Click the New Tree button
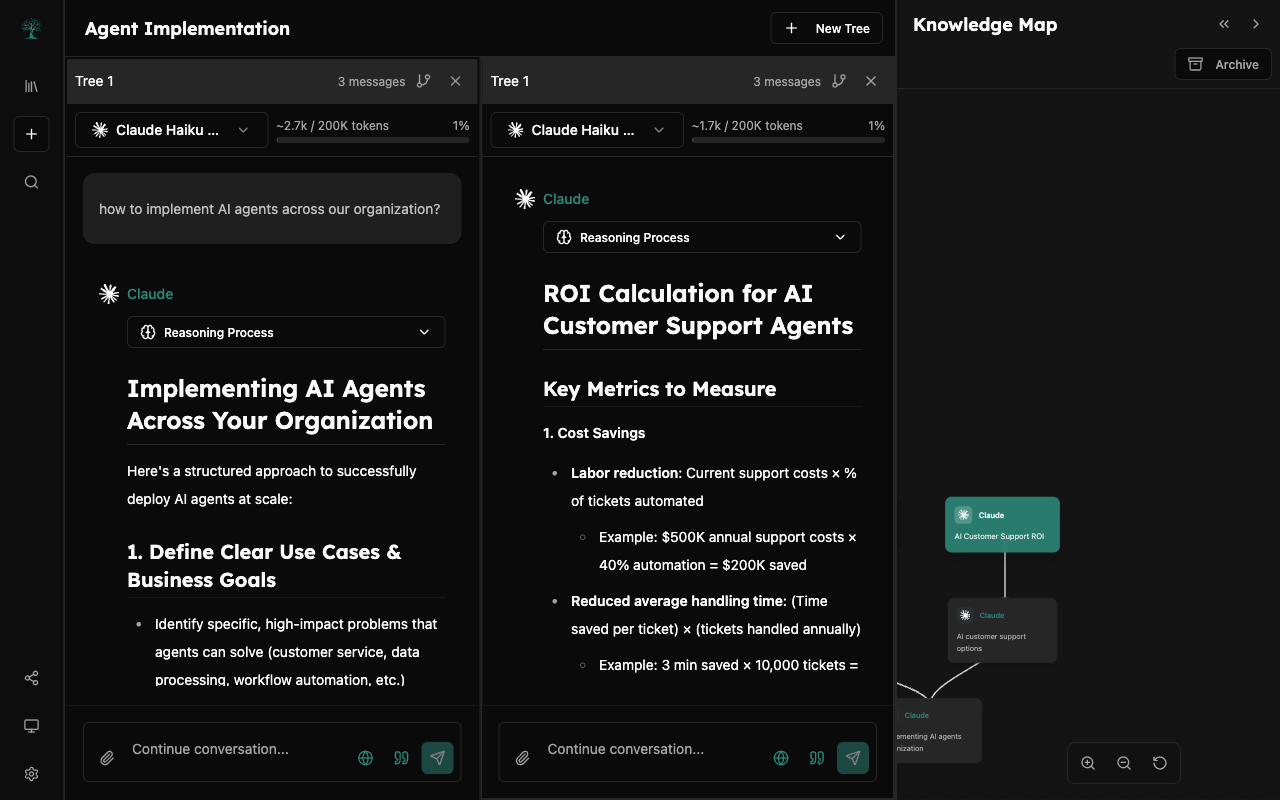 tap(826, 28)
